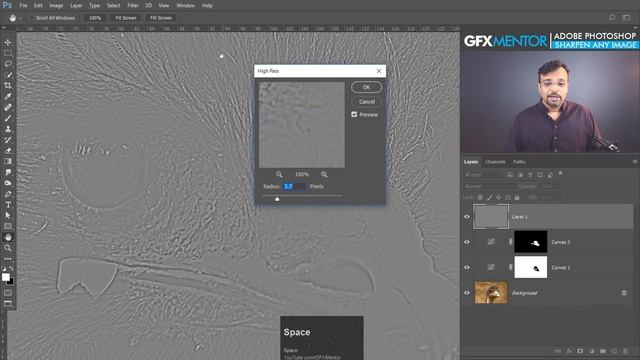Image resolution: width=640 pixels, height=360 pixels.
Task: Select the Rectangle shape tool
Action: (x=8, y=226)
